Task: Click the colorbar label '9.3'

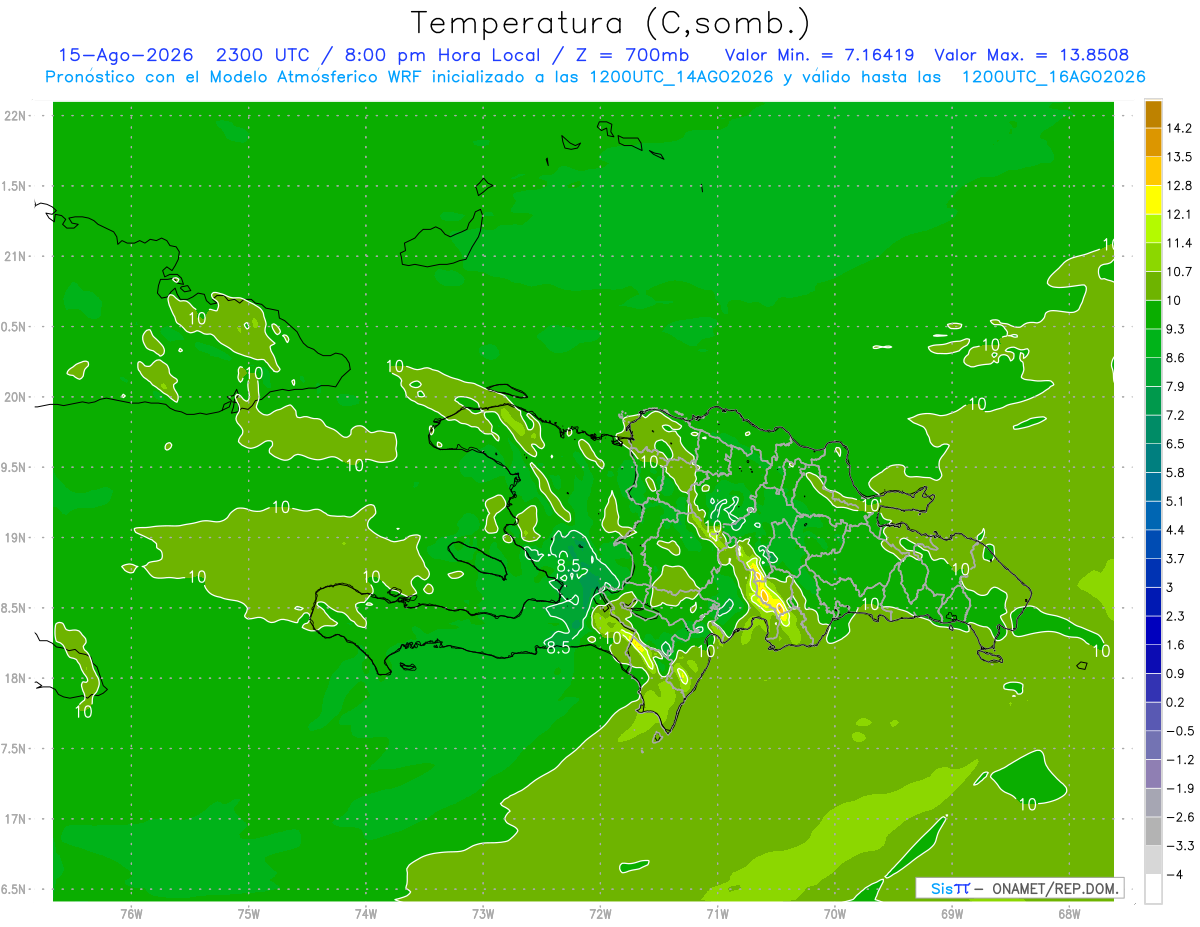Action: click(1176, 329)
